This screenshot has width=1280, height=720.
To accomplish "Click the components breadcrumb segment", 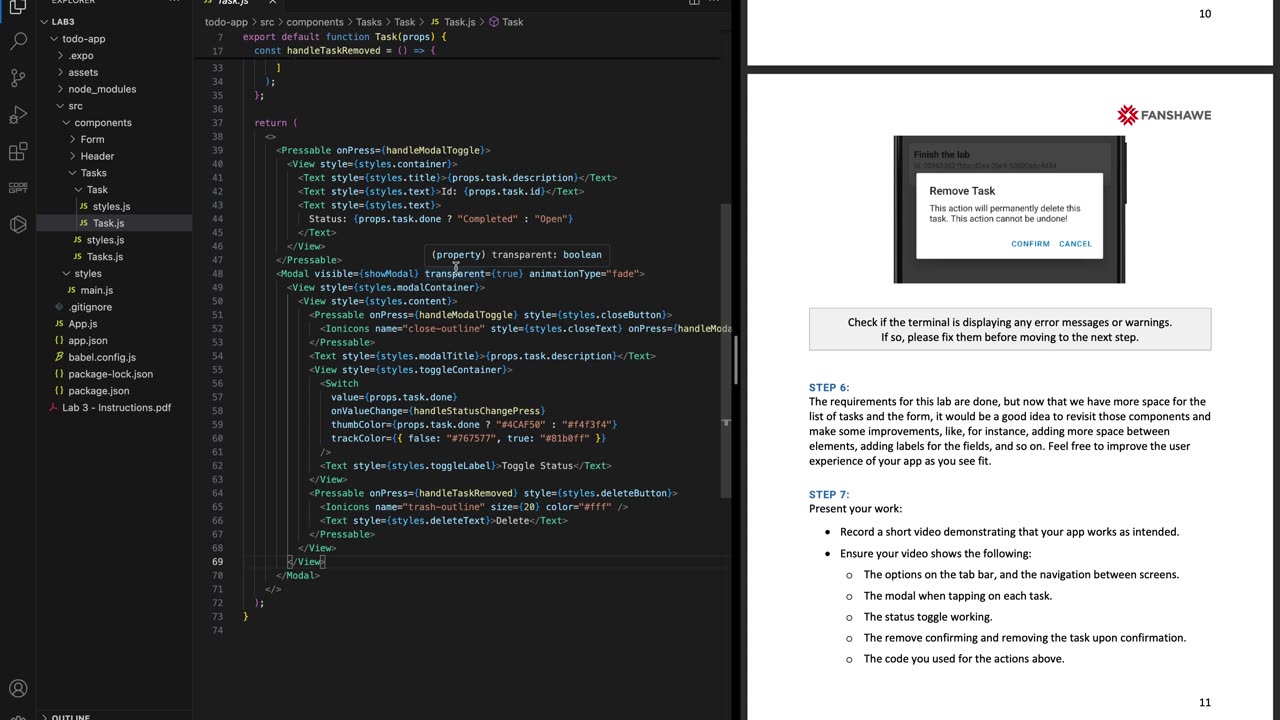I will click(x=315, y=22).
